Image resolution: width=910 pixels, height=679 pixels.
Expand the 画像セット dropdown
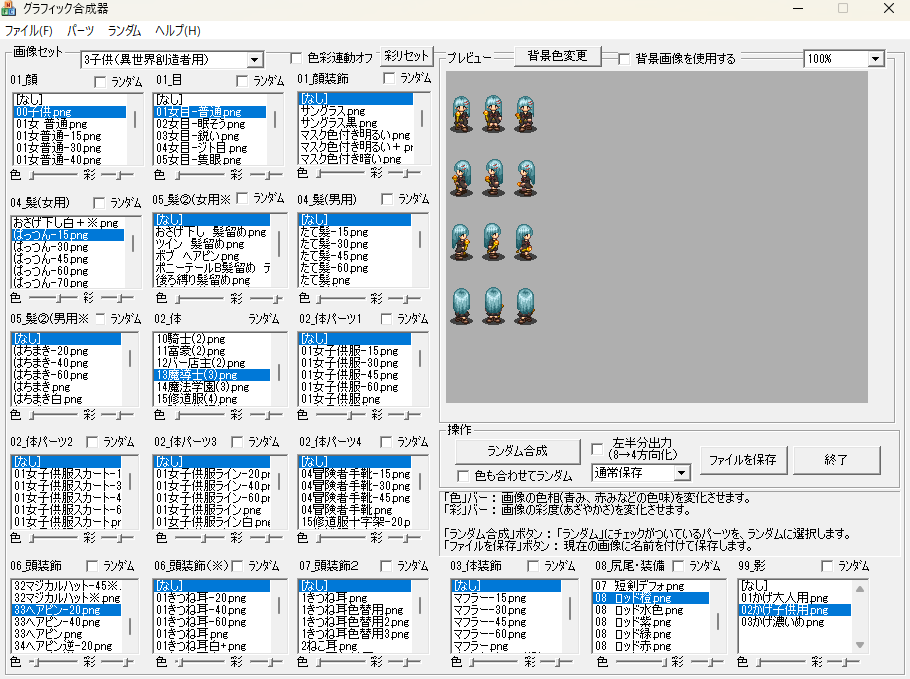pos(253,60)
